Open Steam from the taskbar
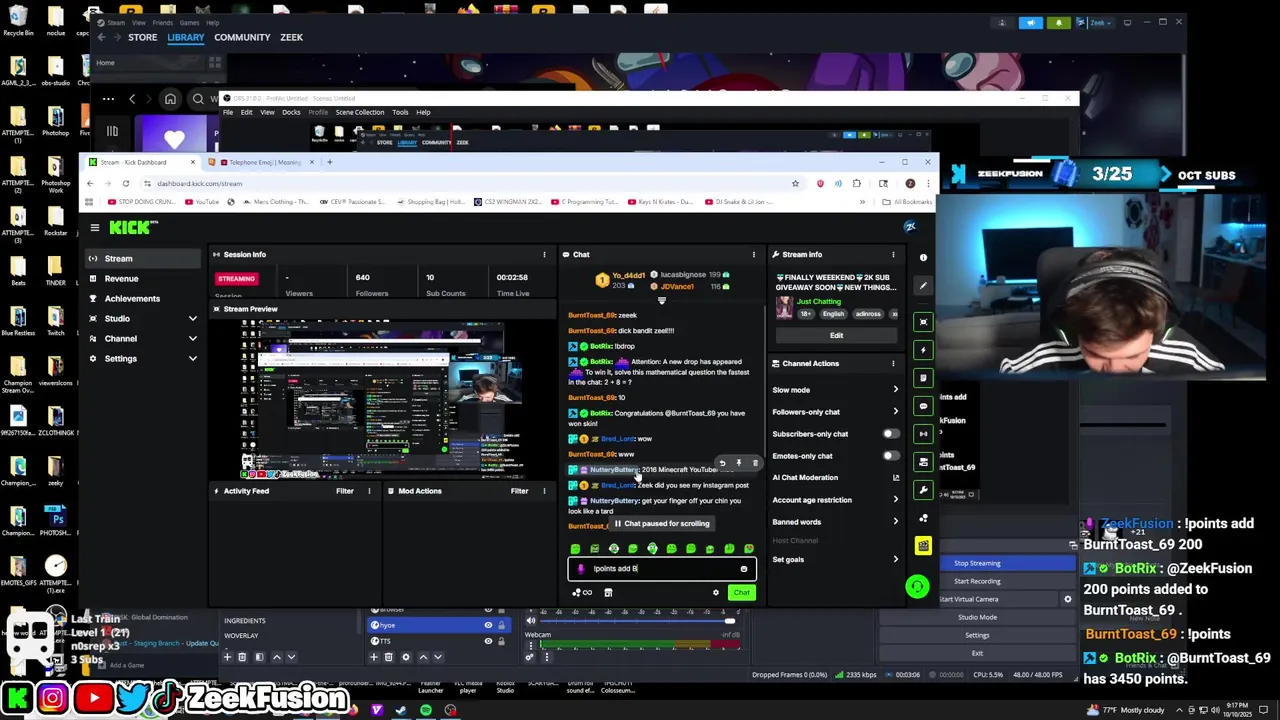This screenshot has height=720, width=1280. (401, 710)
